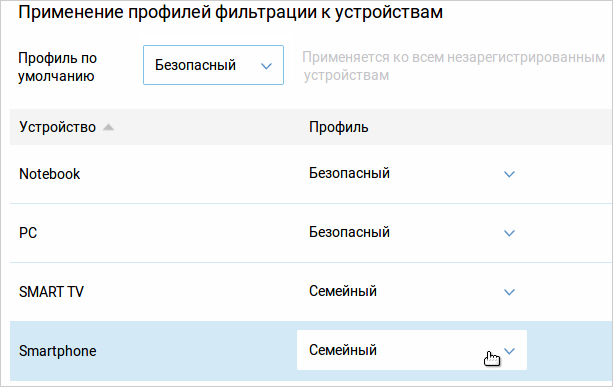Click the Профиль по умолчанию label
The image size is (613, 387).
click(x=57, y=67)
